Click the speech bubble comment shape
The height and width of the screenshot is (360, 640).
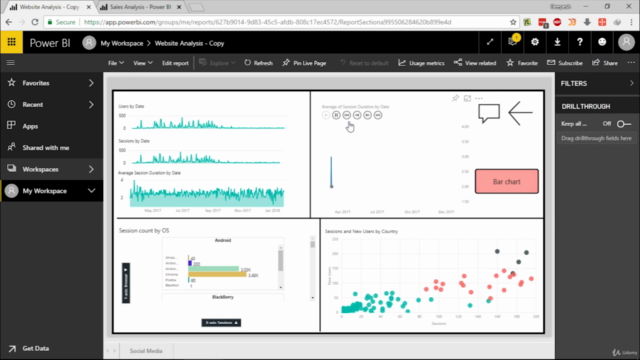click(x=489, y=113)
